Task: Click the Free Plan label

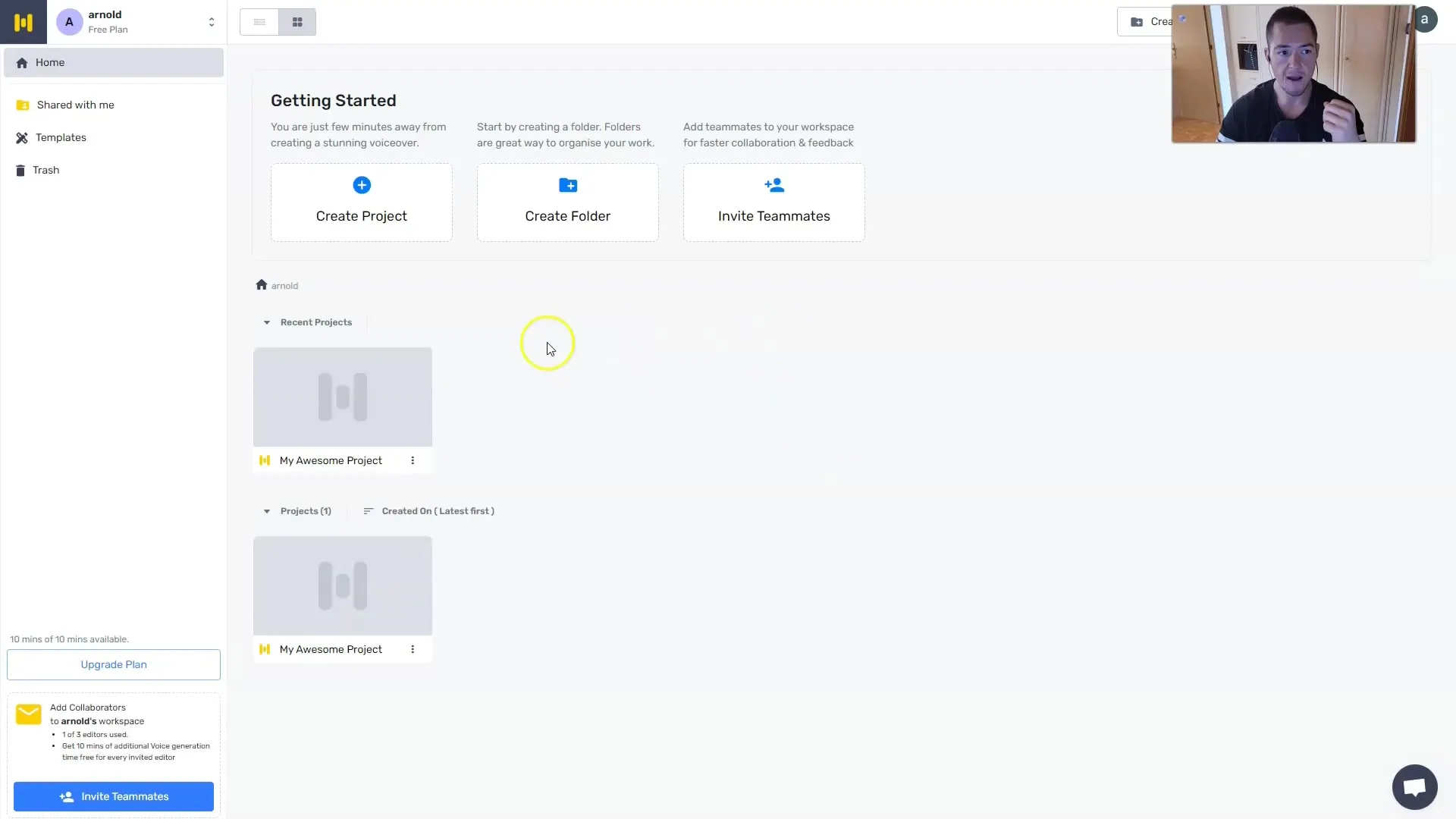Action: [x=108, y=30]
